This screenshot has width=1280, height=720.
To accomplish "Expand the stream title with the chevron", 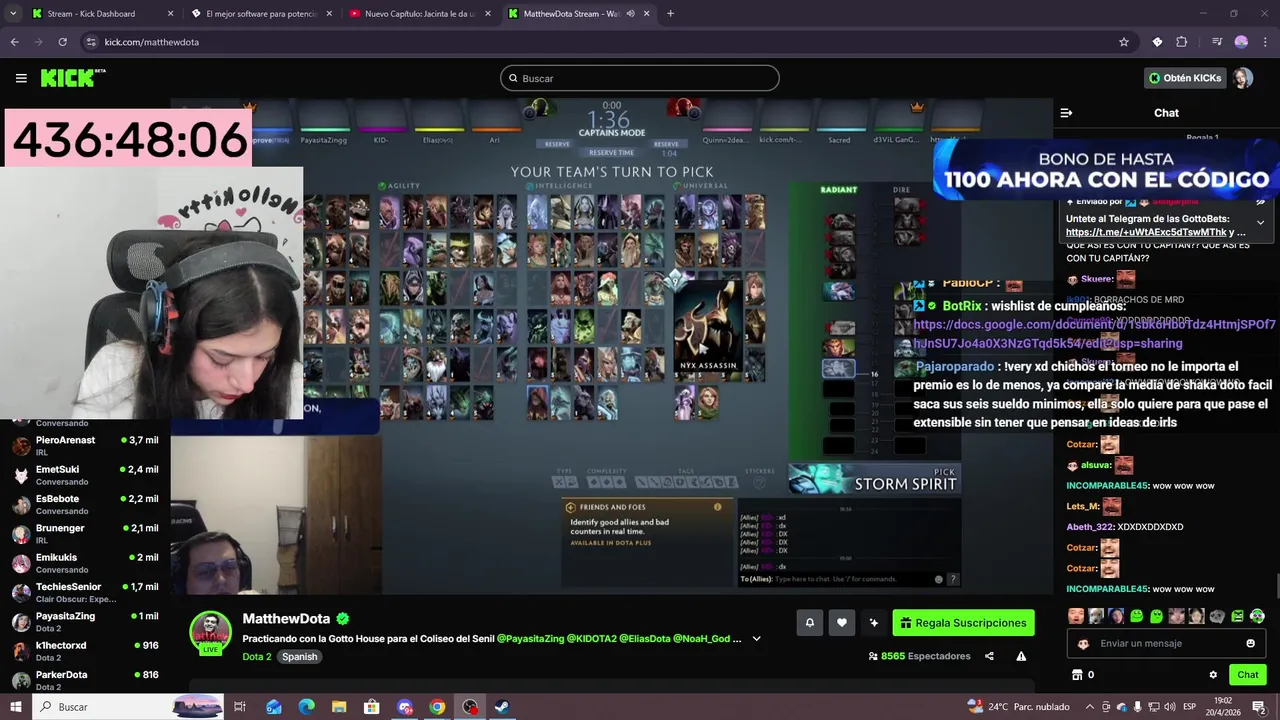I will point(757,638).
